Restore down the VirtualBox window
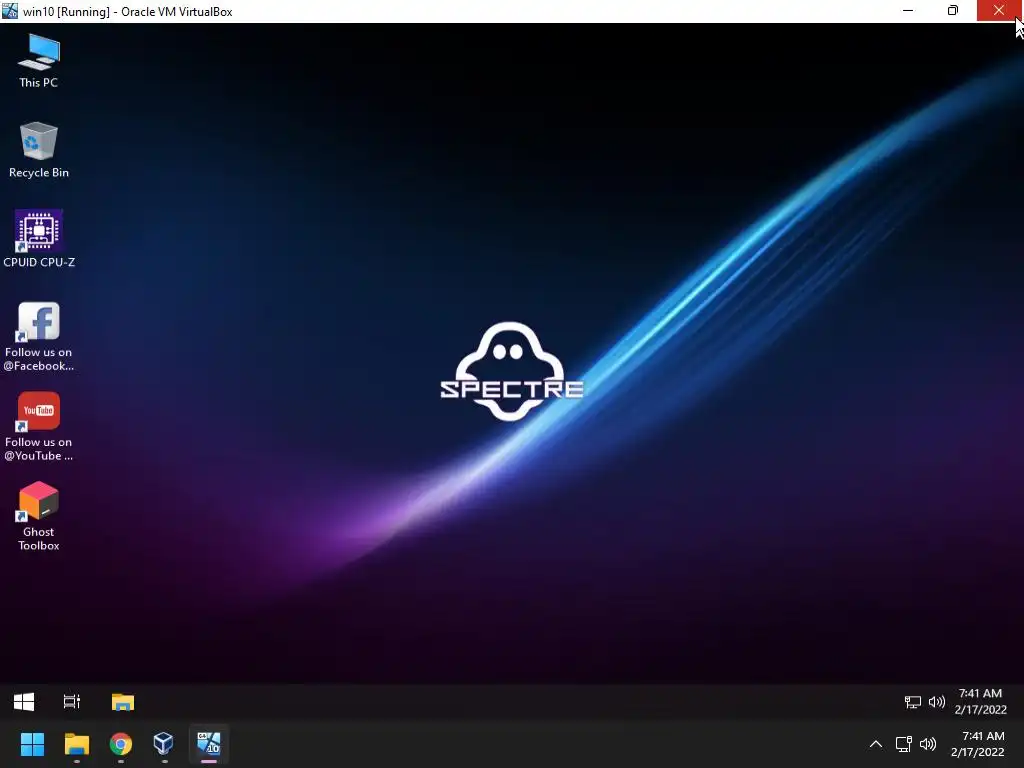Screen dimensions: 1024x768 [953, 10]
